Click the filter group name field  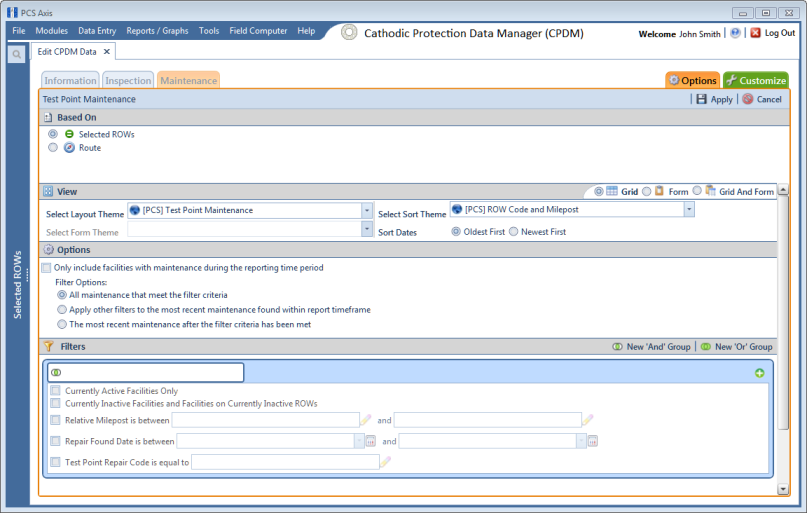146,373
